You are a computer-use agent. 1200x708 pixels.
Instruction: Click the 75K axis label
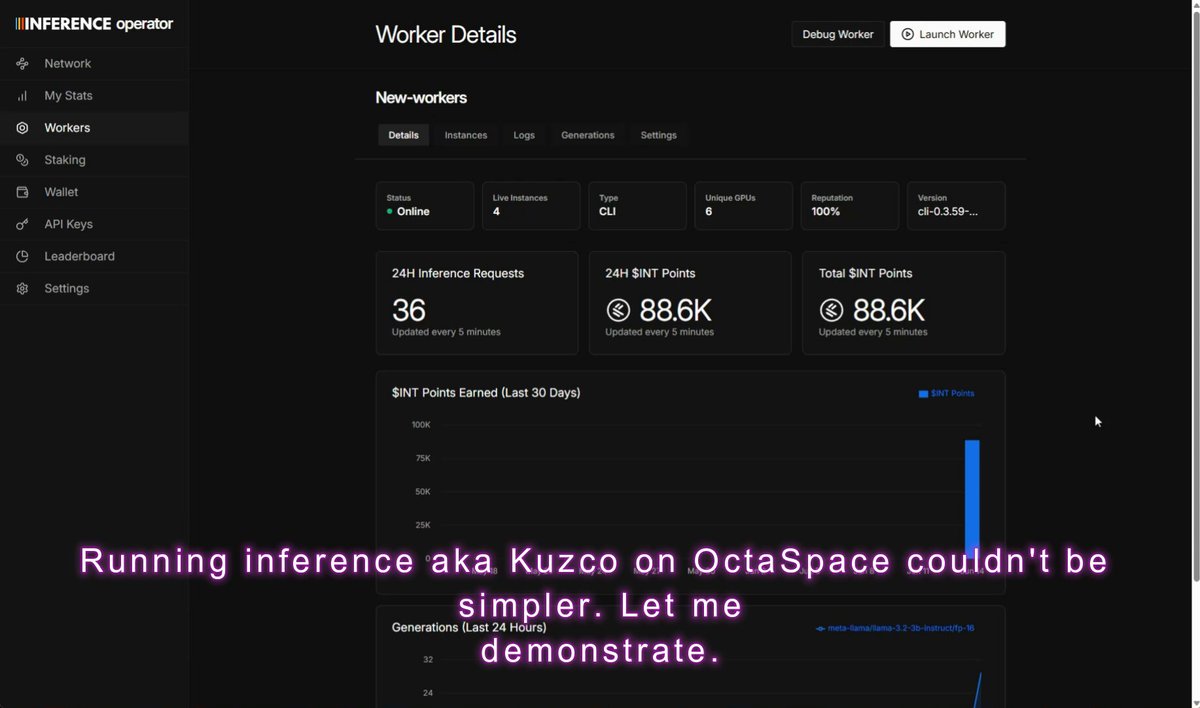pyautogui.click(x=423, y=458)
